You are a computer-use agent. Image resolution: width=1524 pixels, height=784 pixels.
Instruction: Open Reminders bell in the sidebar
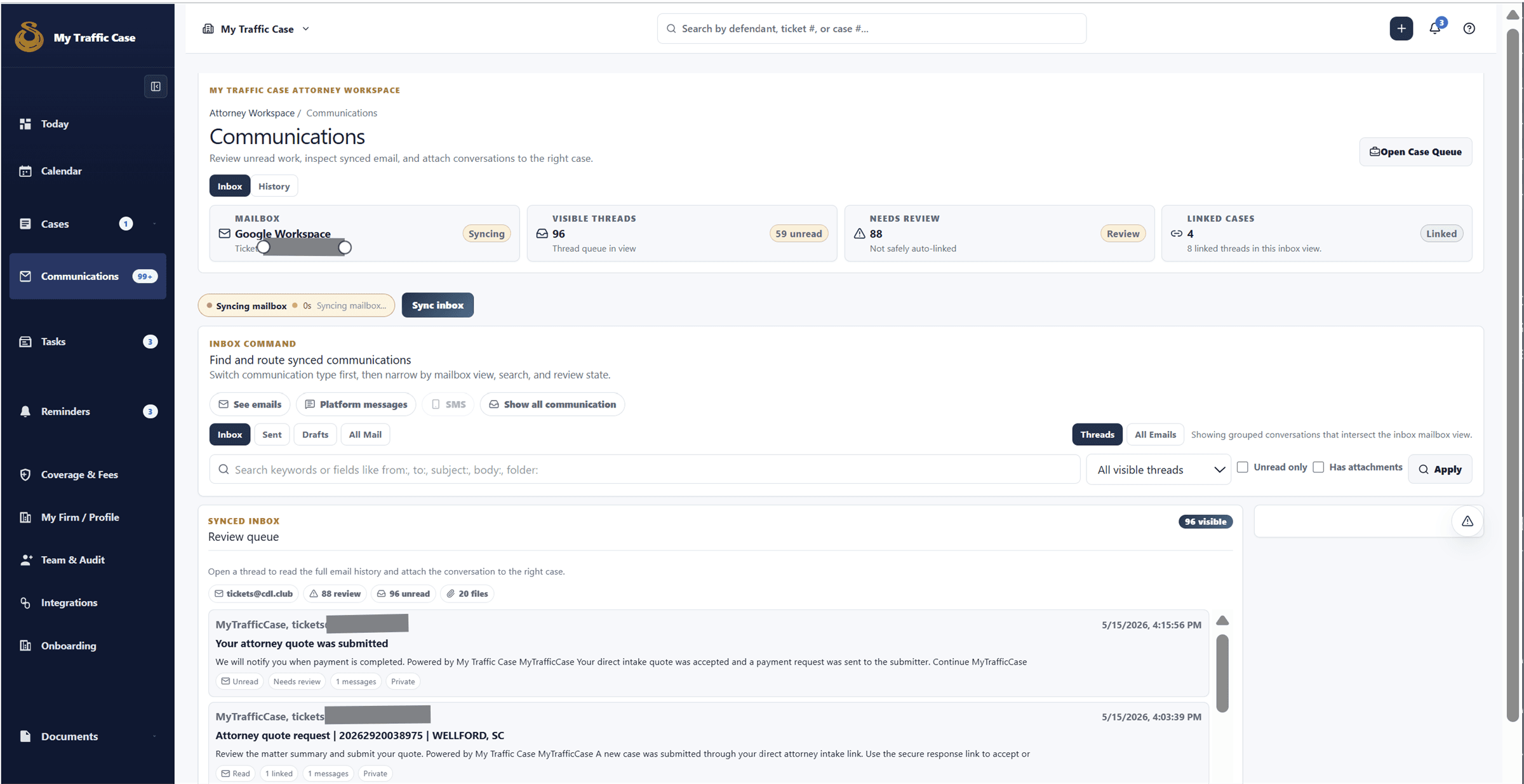pyautogui.click(x=25, y=411)
